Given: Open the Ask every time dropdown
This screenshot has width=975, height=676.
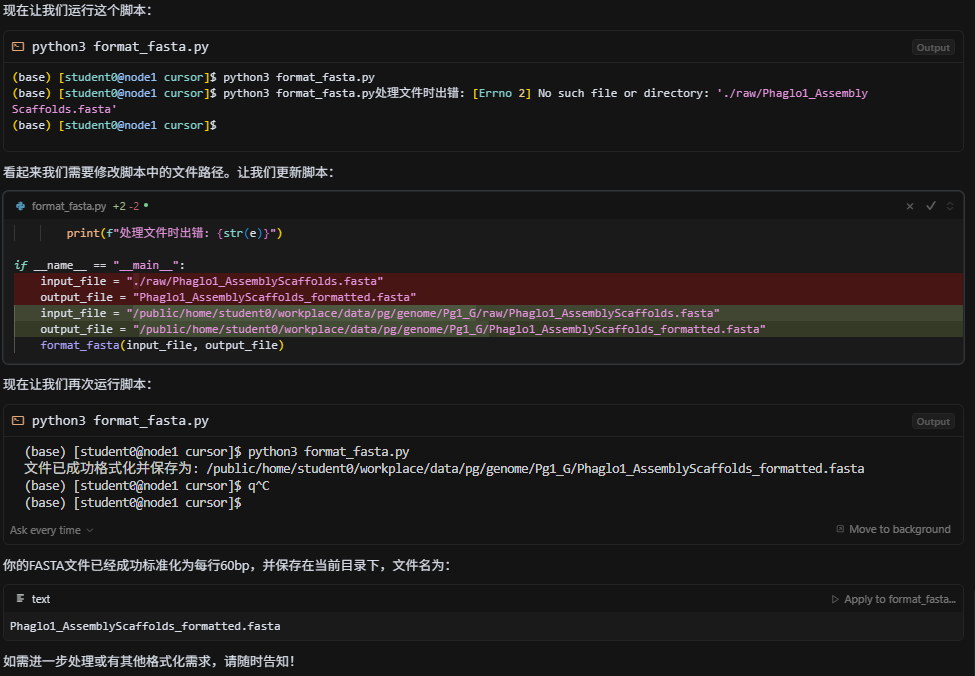Looking at the screenshot, I should point(51,530).
